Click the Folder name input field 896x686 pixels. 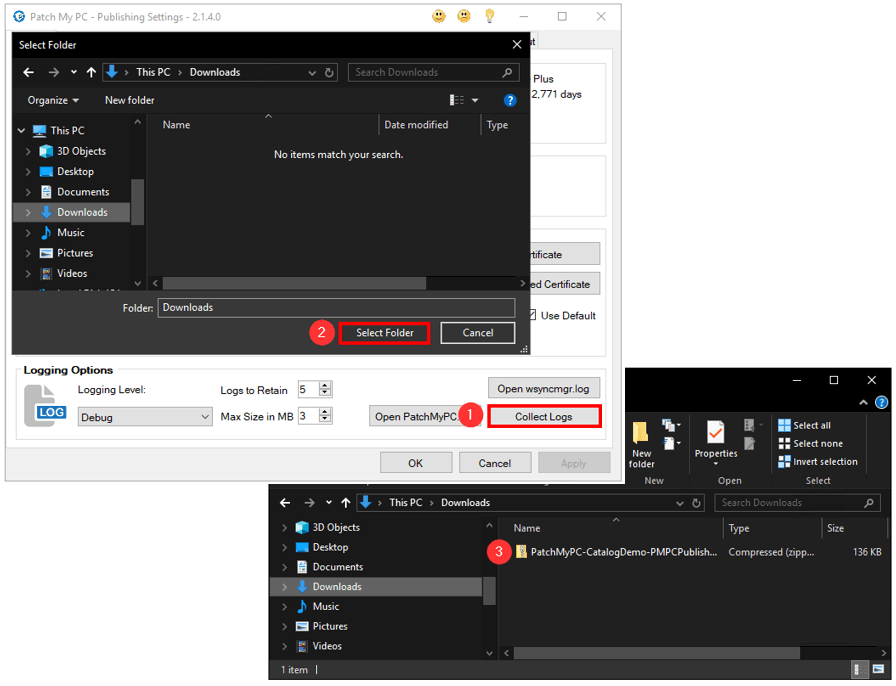tap(336, 308)
